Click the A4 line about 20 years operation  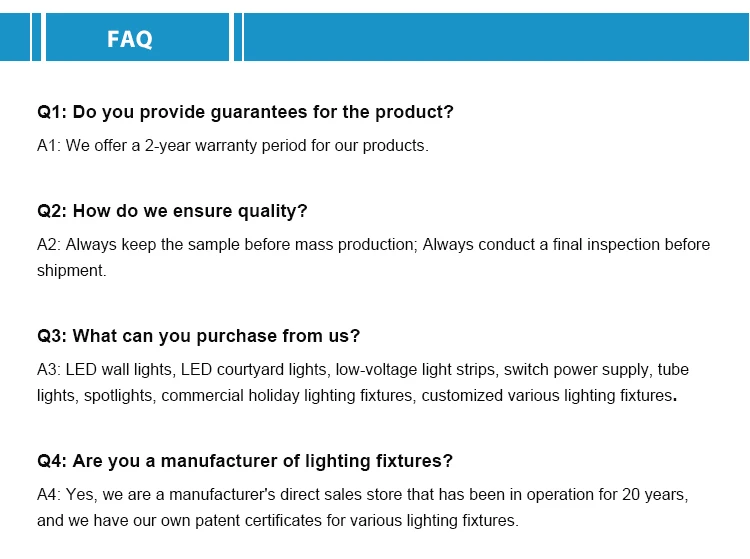pos(363,494)
